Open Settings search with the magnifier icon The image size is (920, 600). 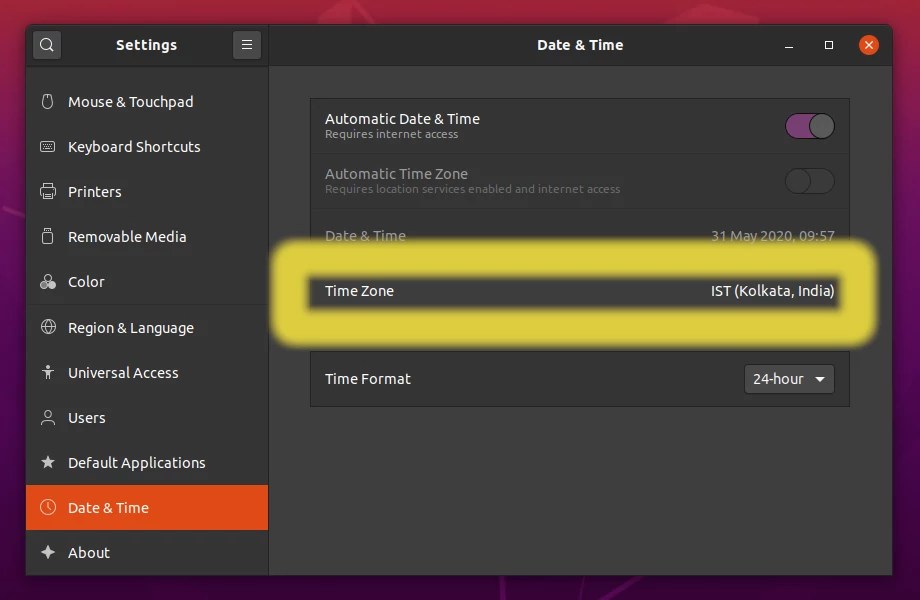(x=46, y=45)
